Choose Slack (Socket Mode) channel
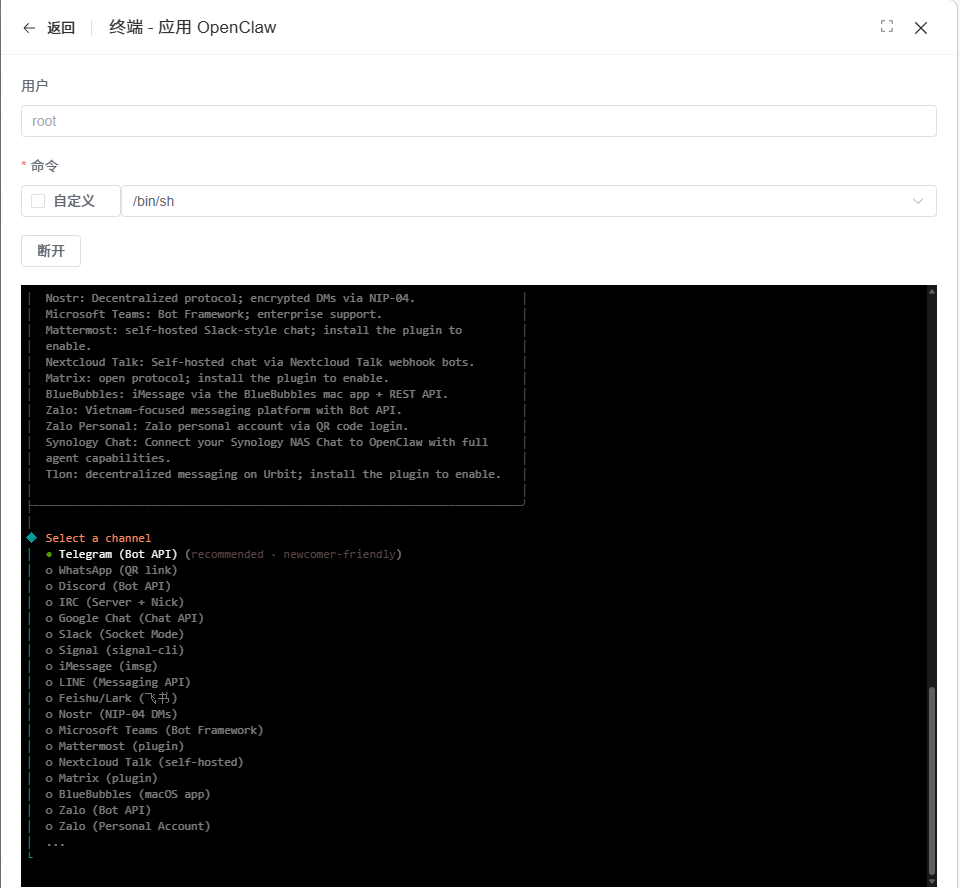Viewport: 960px width, 888px height. 121,634
